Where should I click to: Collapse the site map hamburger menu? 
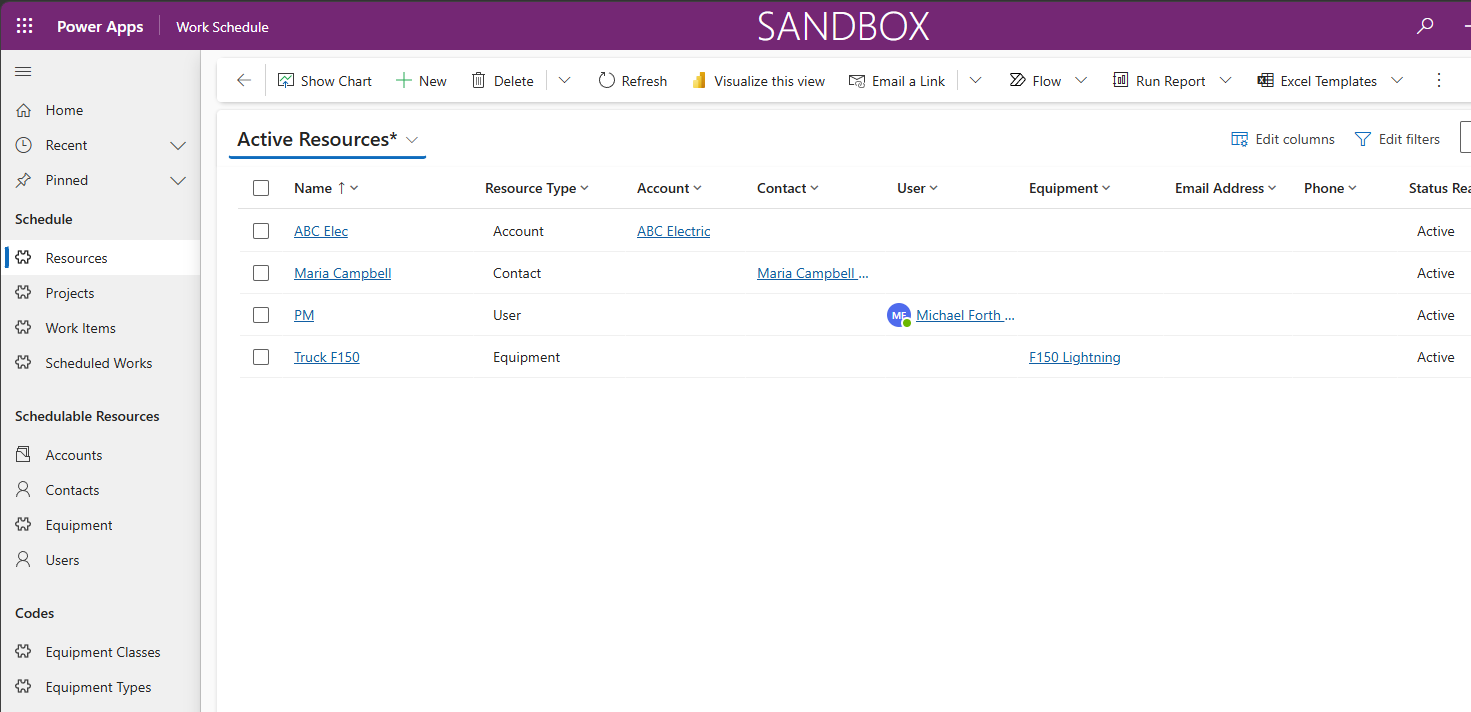pyautogui.click(x=23, y=71)
